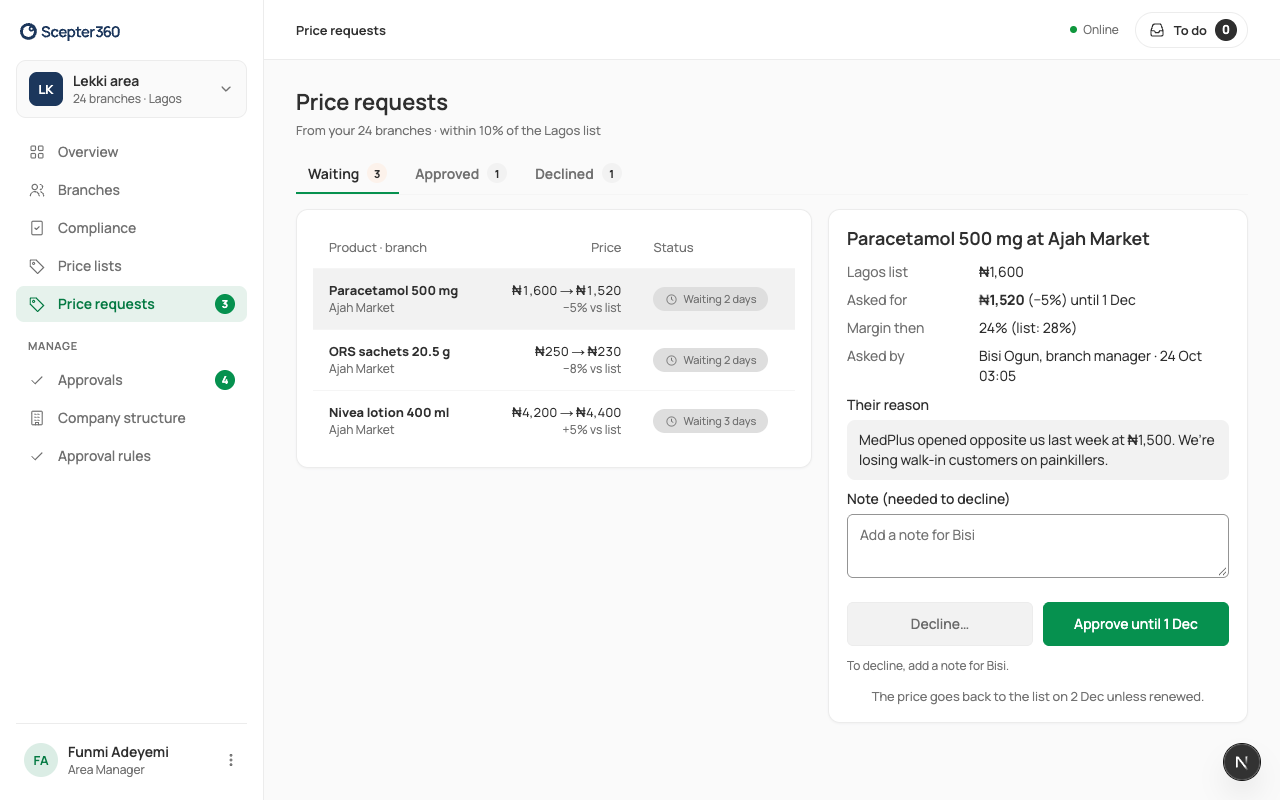Click the Branches people icon
This screenshot has height=800, width=1280.
click(x=37, y=190)
